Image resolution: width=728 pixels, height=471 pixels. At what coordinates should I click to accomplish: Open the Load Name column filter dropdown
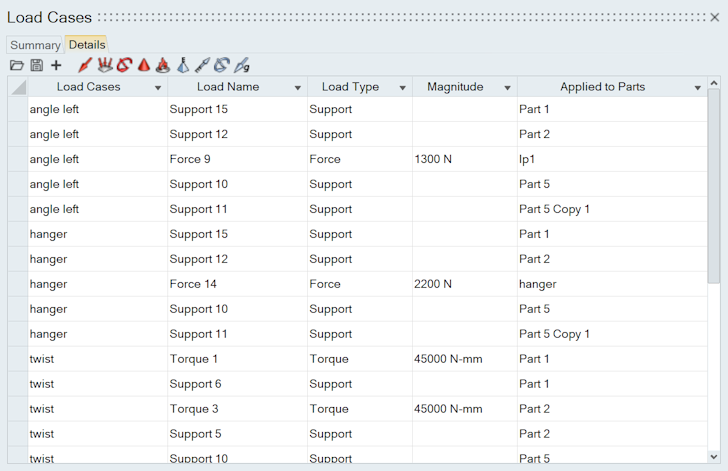click(x=298, y=88)
